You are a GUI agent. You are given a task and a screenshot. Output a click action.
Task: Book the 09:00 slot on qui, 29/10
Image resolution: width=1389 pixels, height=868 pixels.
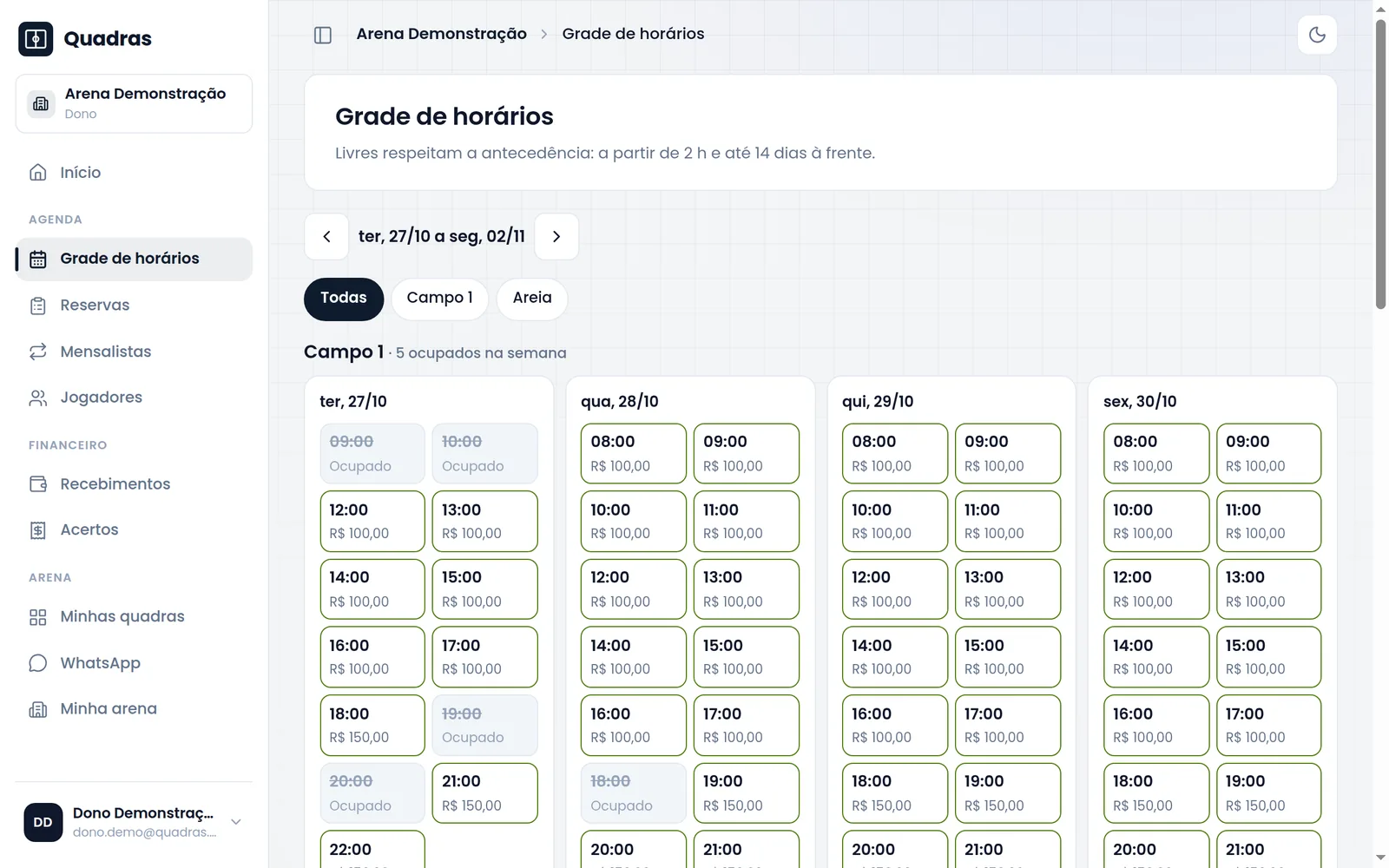coord(1008,453)
